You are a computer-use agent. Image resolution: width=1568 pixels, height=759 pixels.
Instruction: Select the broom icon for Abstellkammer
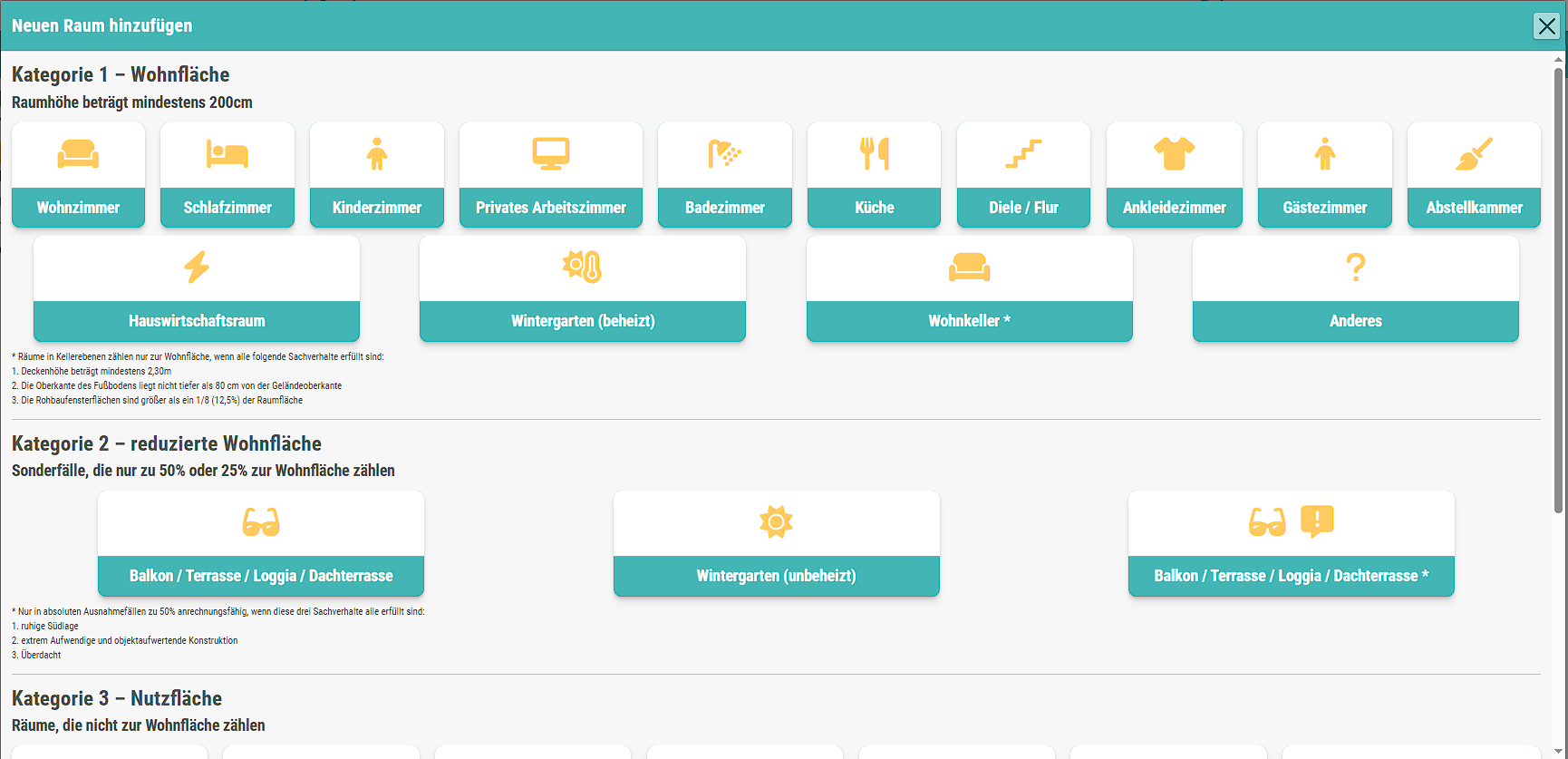coord(1474,154)
